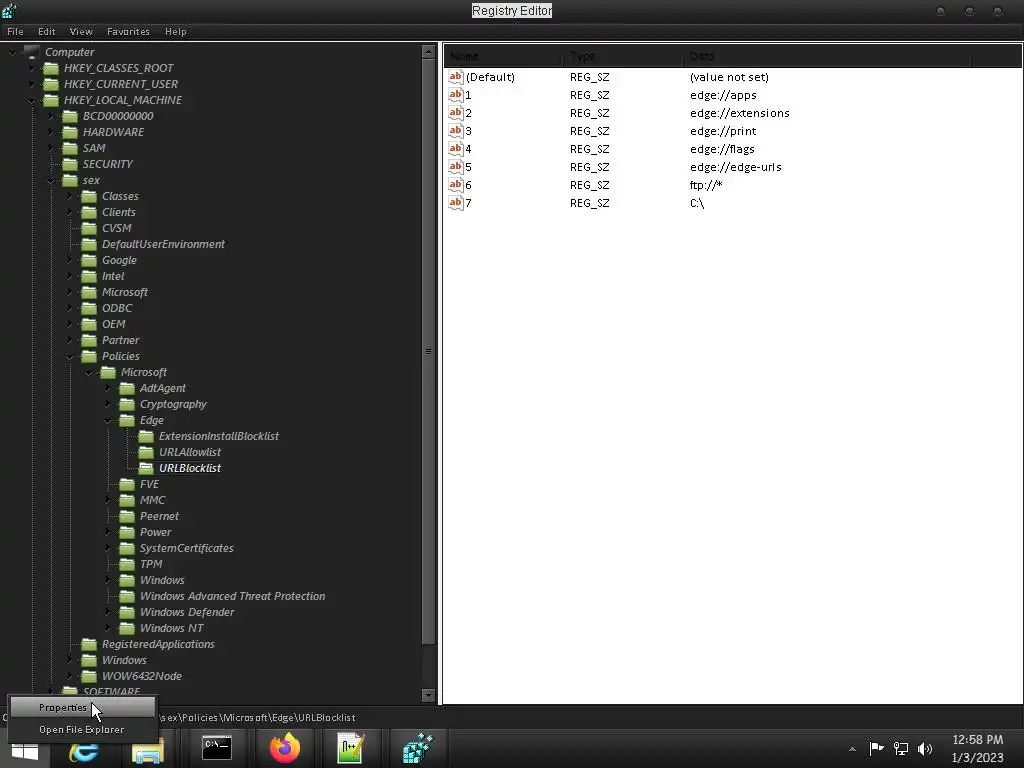The width and height of the screenshot is (1024, 768).
Task: Collapse the Policies node
Action: [69, 356]
